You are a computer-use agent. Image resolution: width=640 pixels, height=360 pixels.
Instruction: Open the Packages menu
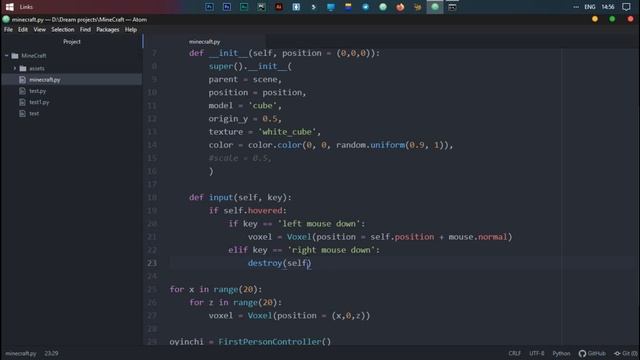(108, 29)
